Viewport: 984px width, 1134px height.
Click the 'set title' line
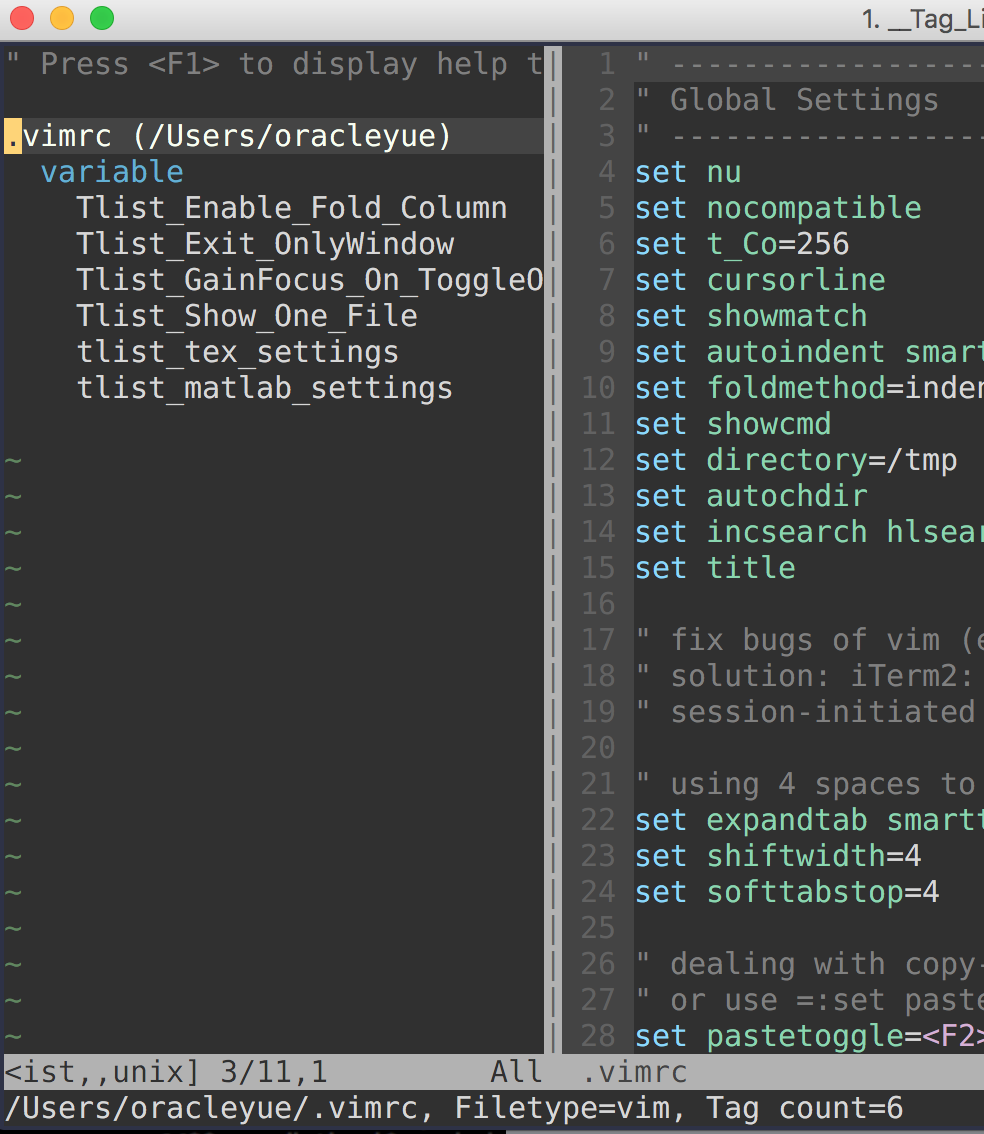tap(715, 568)
